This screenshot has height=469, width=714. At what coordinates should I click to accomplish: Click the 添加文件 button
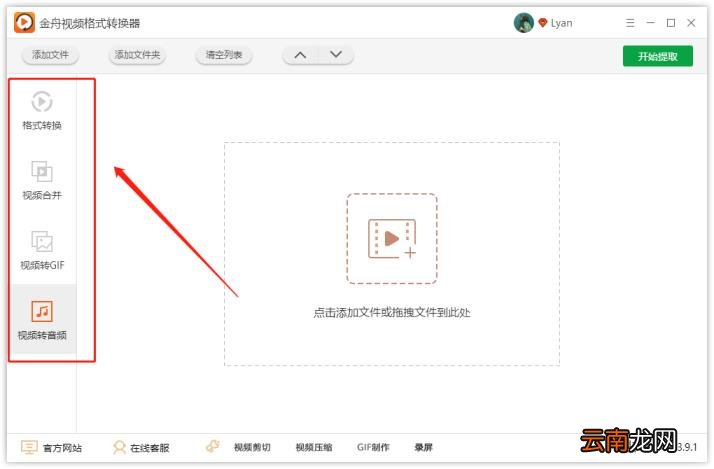50,55
